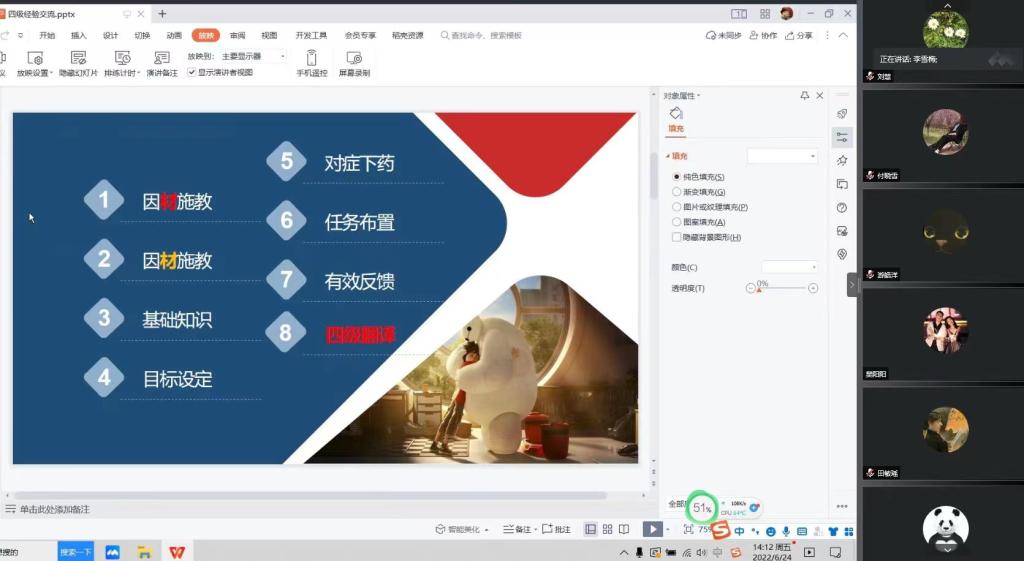Image resolution: width=1024 pixels, height=561 pixels.
Task: Select the 渐变填充 radio option
Action: (x=677, y=192)
